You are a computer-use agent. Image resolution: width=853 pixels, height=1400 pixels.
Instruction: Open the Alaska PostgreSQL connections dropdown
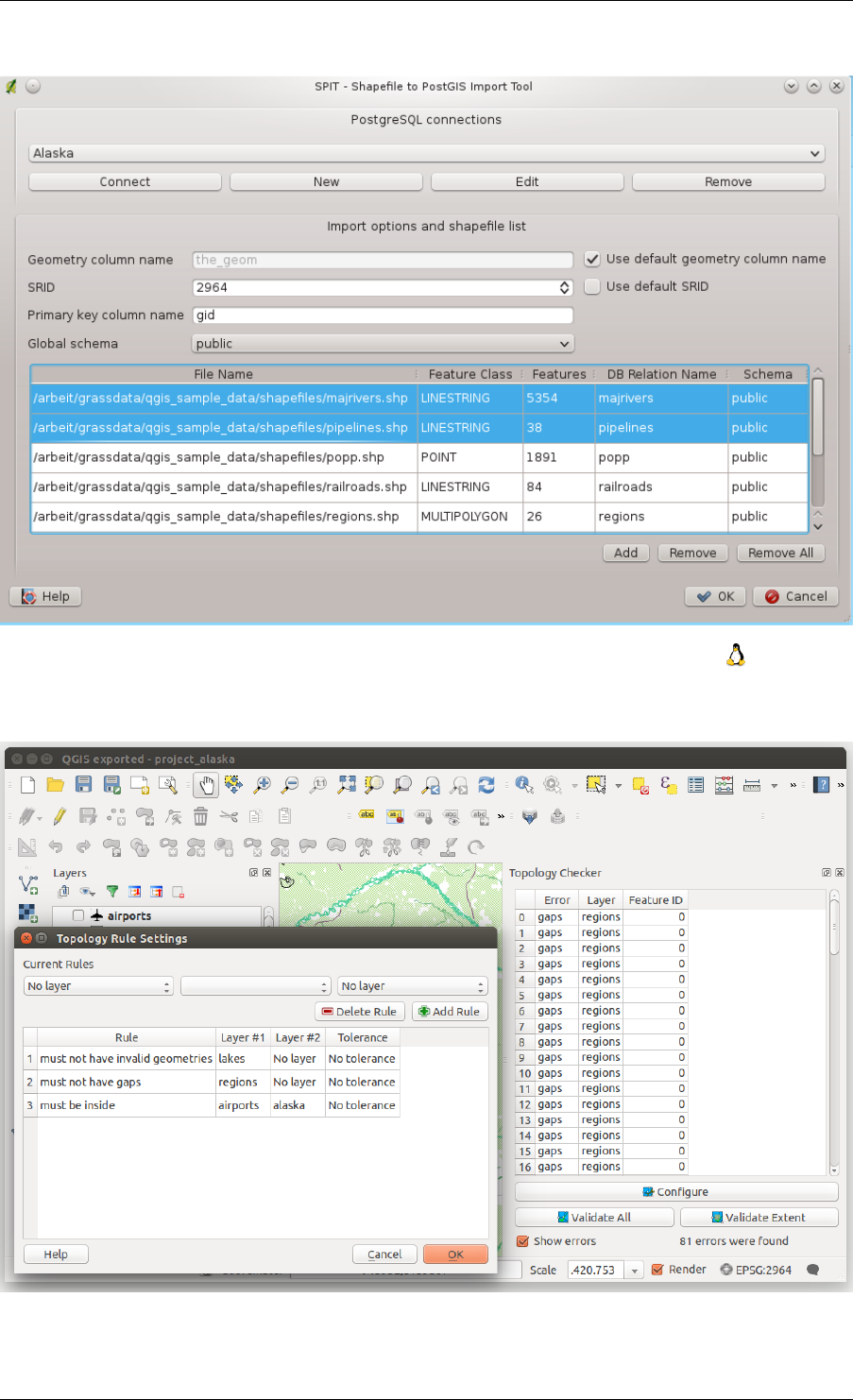coord(426,153)
